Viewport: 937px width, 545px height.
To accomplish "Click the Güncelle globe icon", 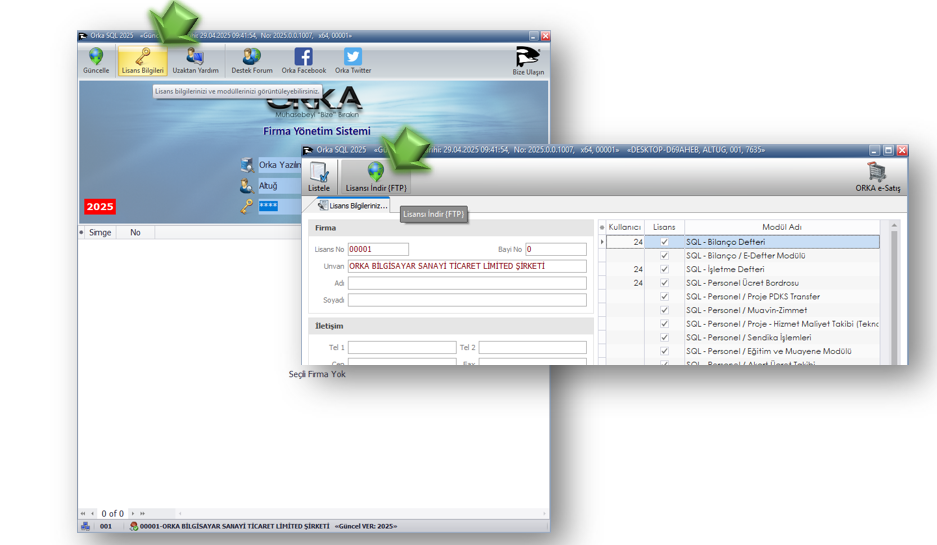I will (x=96, y=60).
